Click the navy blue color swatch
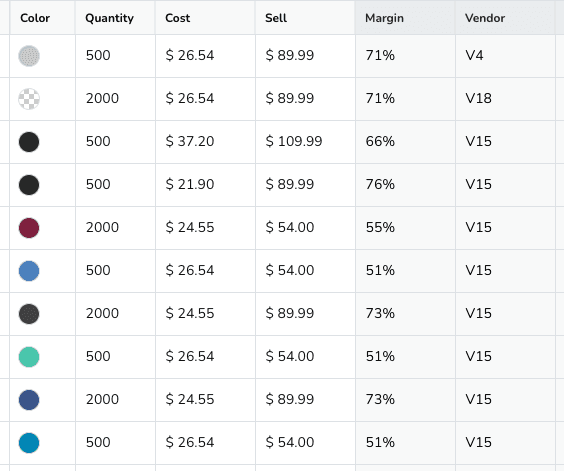Screen dimensions: 564x471 (29, 400)
